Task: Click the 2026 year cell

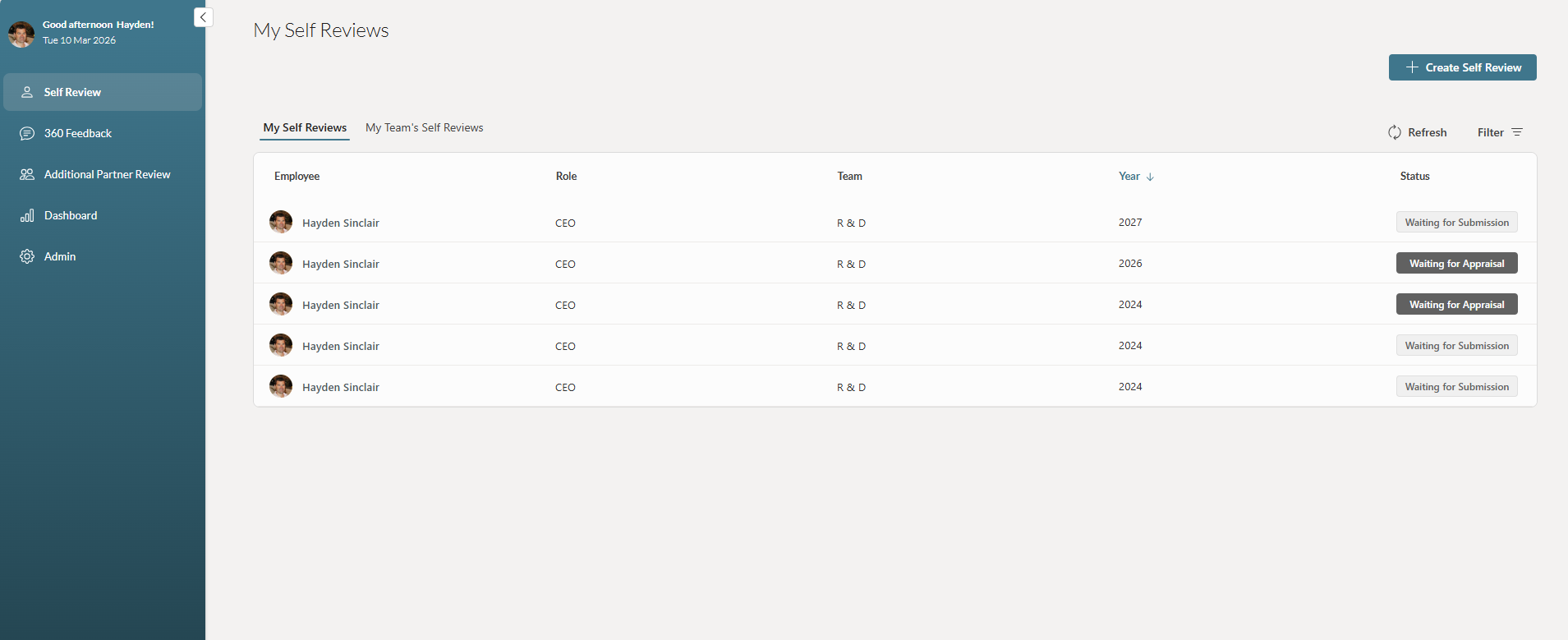Action: pyautogui.click(x=1130, y=264)
